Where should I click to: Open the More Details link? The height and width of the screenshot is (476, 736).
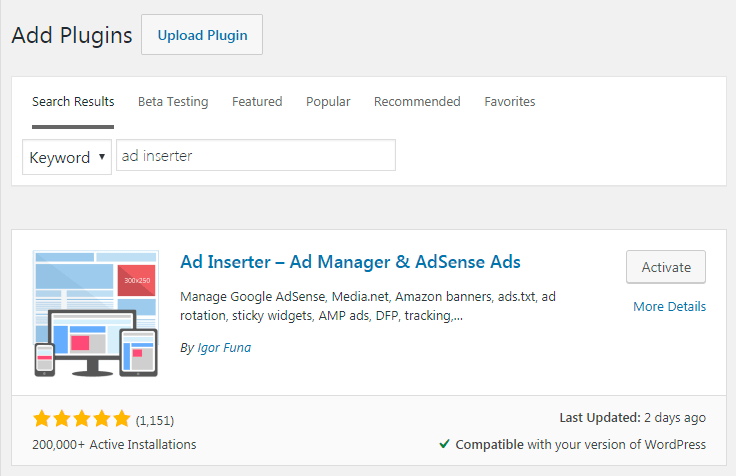pos(669,307)
